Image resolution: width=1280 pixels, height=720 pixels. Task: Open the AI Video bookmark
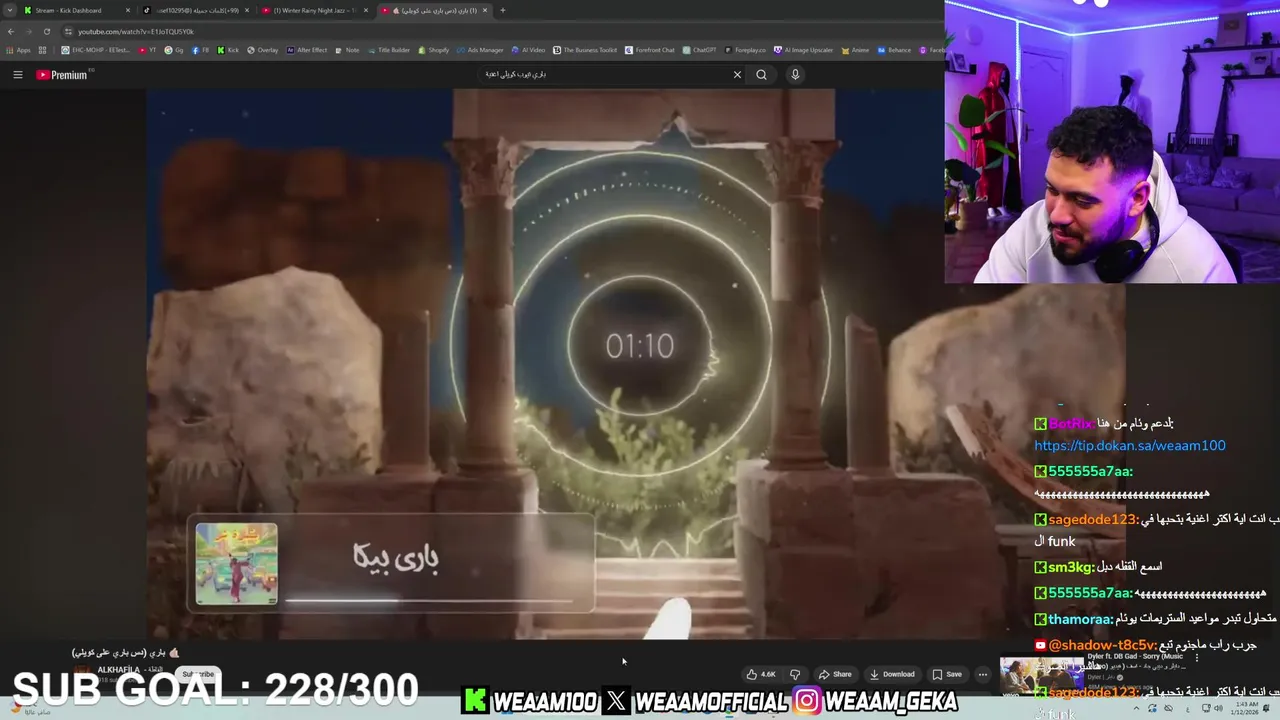pyautogui.click(x=528, y=50)
